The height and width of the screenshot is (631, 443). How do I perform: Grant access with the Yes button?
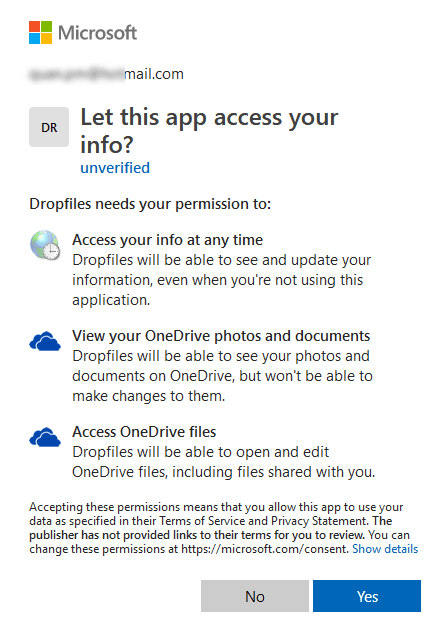pyautogui.click(x=367, y=596)
